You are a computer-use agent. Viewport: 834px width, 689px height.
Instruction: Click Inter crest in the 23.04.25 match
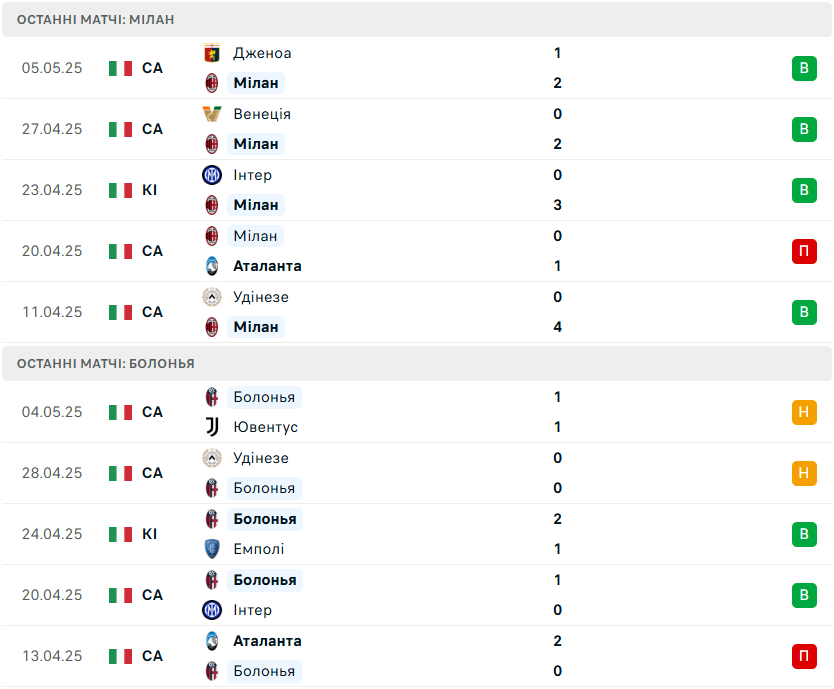point(211,175)
